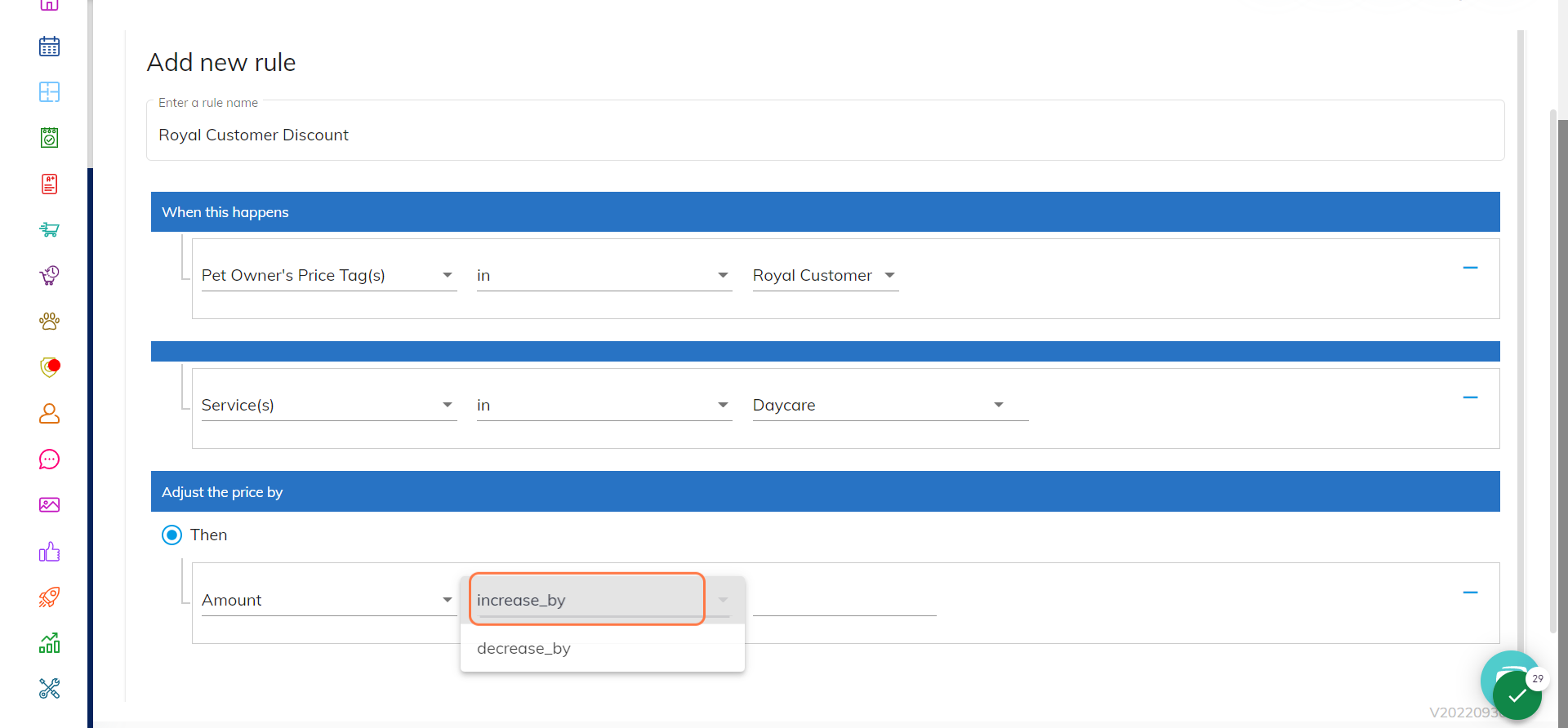The image size is (1568, 728).
Task: Open the paw print pets icon
Action: click(49, 322)
